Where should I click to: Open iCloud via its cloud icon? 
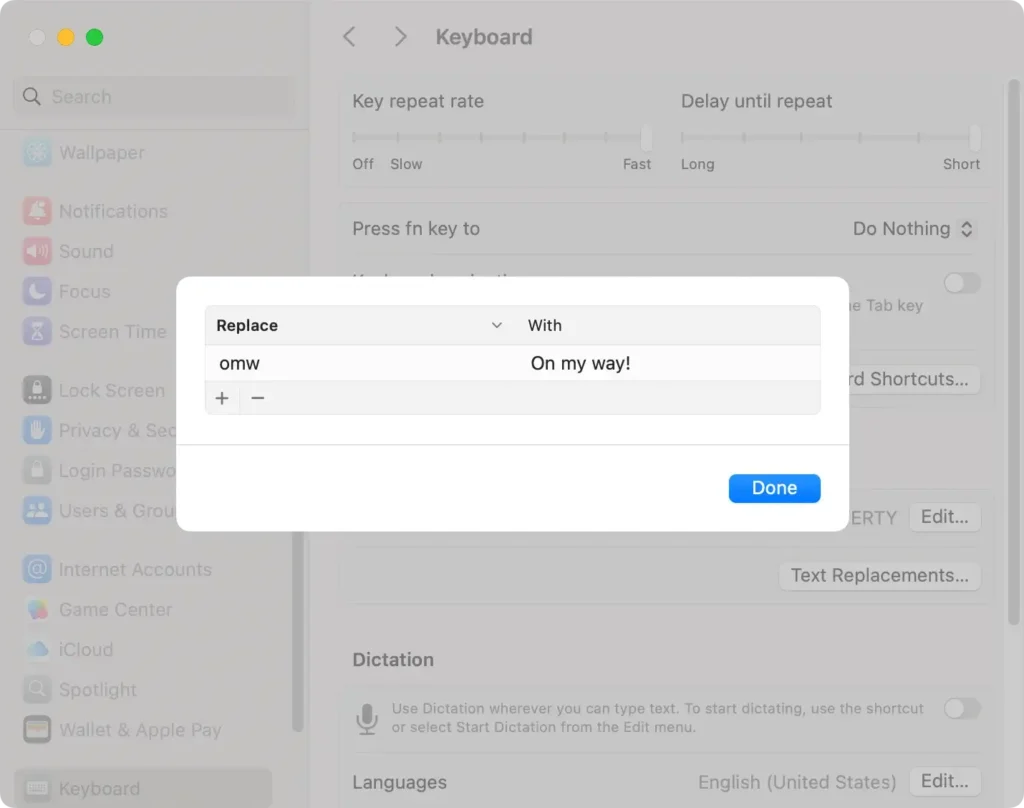(38, 649)
